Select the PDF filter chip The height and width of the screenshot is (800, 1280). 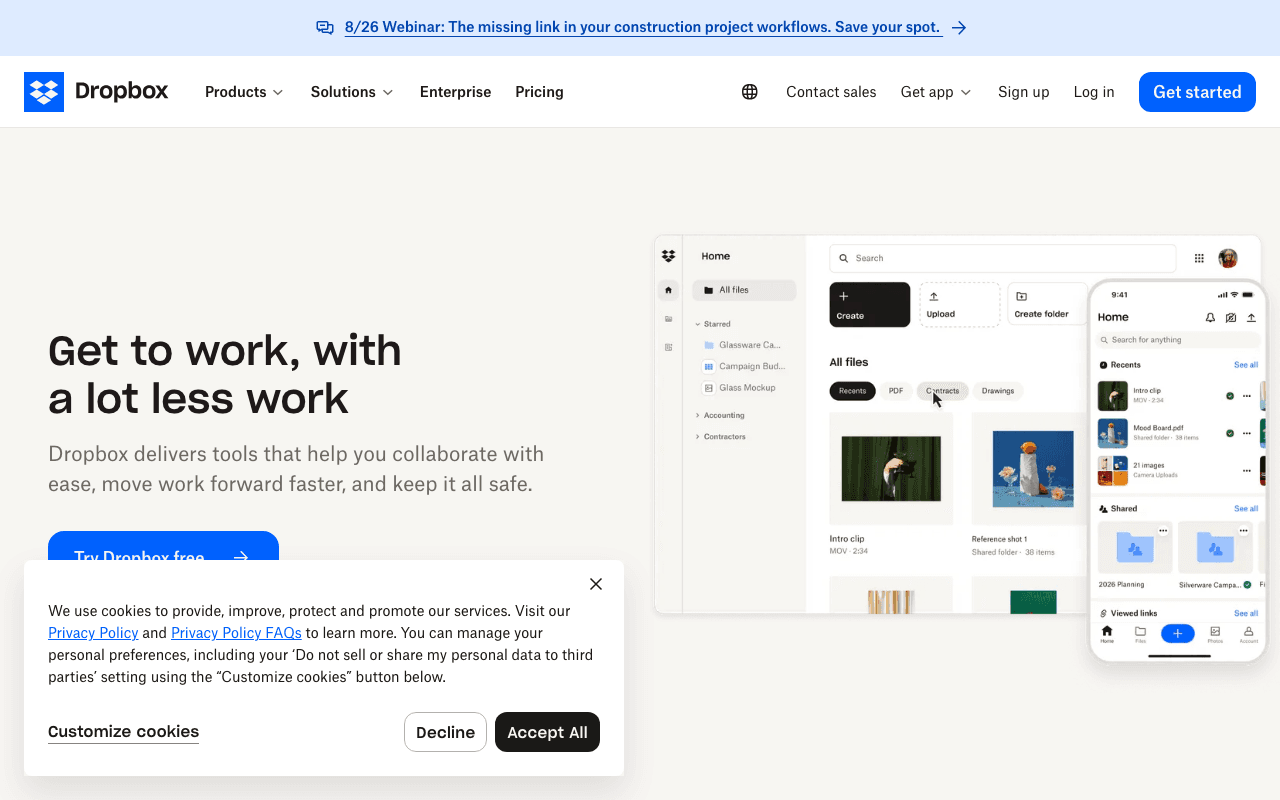tap(896, 391)
